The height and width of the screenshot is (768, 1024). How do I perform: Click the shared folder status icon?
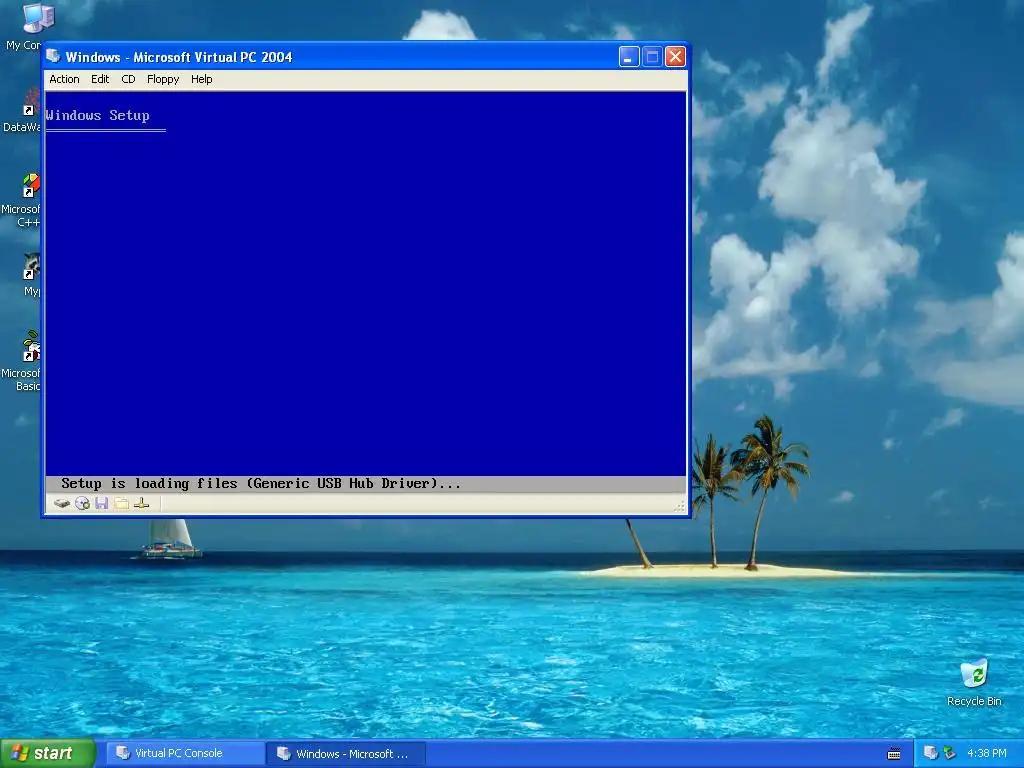pyautogui.click(x=121, y=503)
